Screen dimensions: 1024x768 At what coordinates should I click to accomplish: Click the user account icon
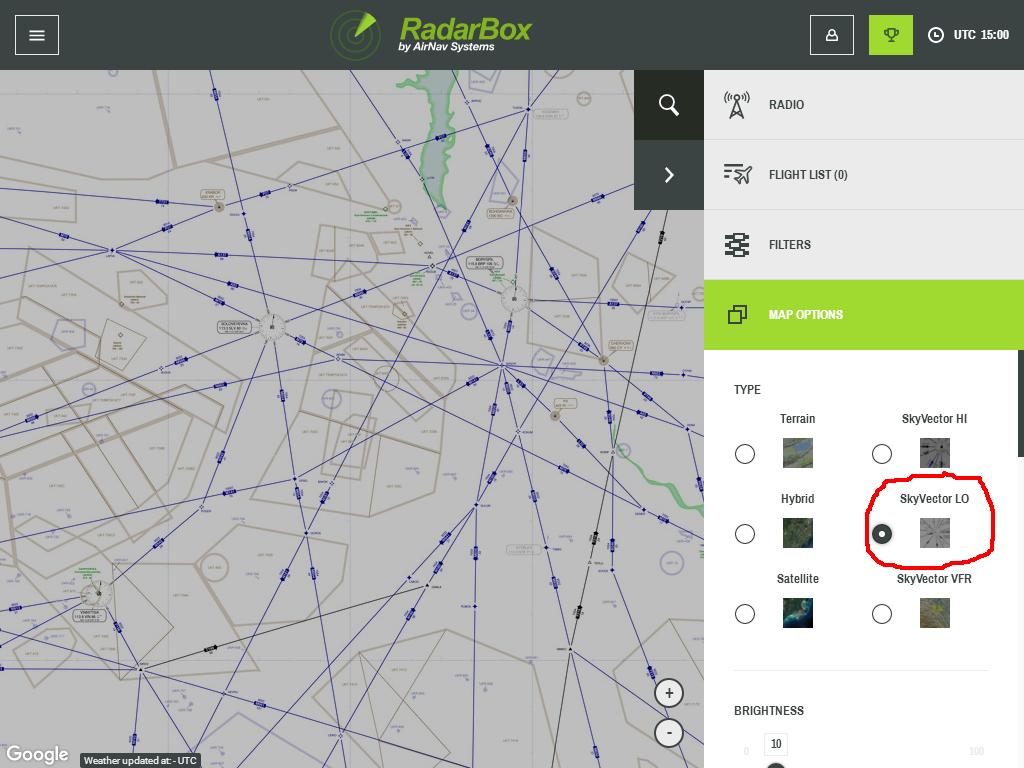pos(831,35)
